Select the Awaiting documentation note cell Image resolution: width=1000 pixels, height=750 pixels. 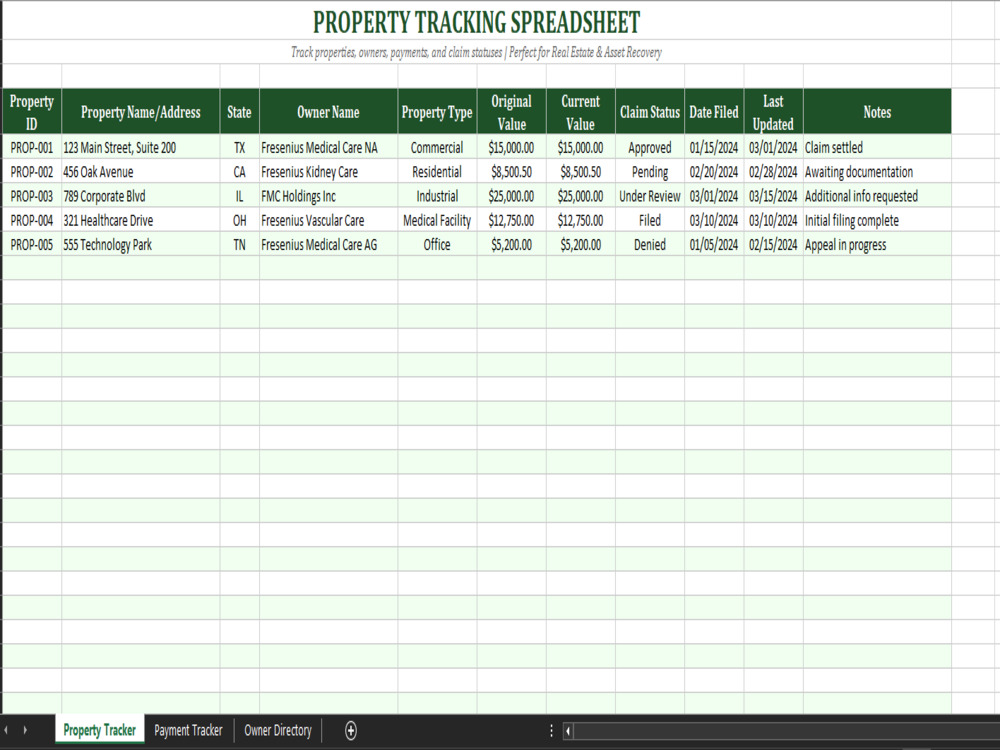point(877,172)
